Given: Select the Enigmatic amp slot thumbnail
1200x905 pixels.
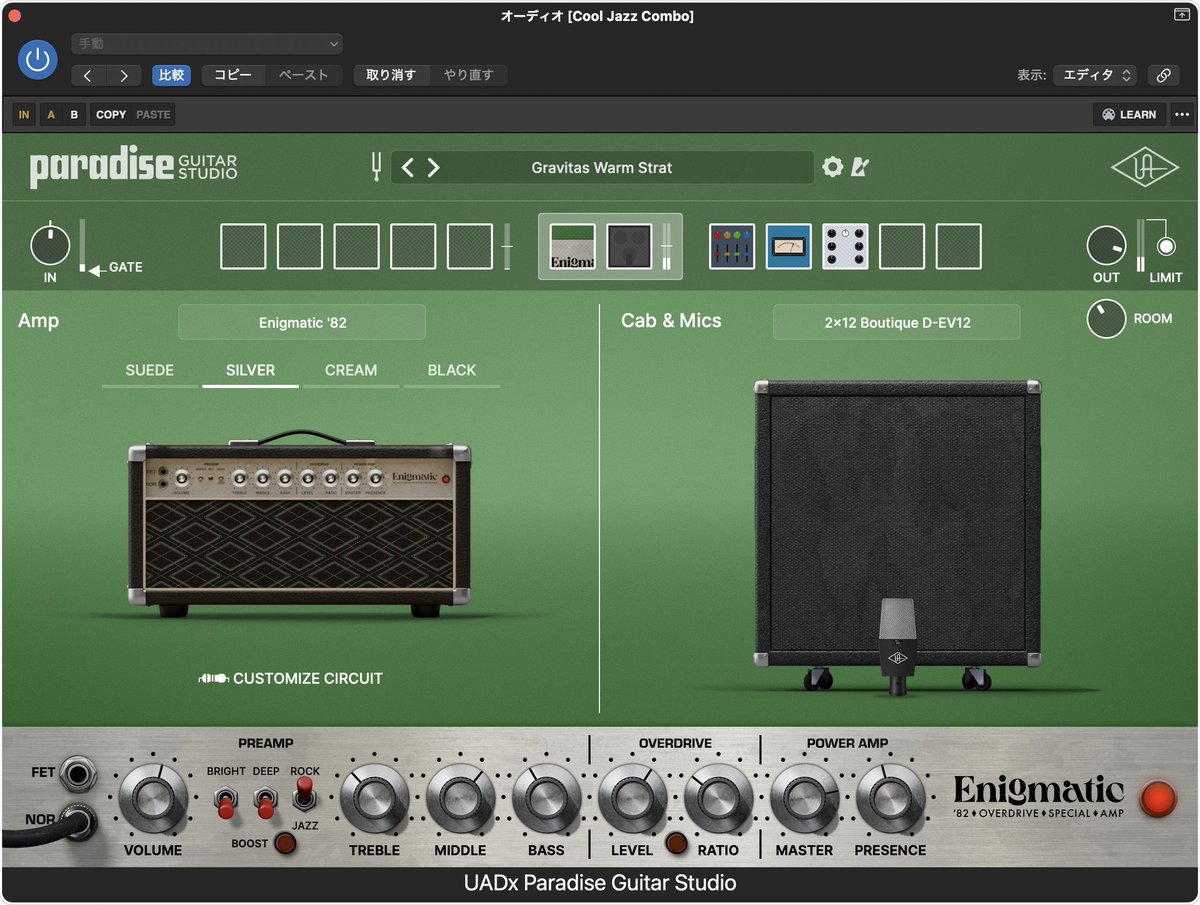Looking at the screenshot, I should click(573, 246).
